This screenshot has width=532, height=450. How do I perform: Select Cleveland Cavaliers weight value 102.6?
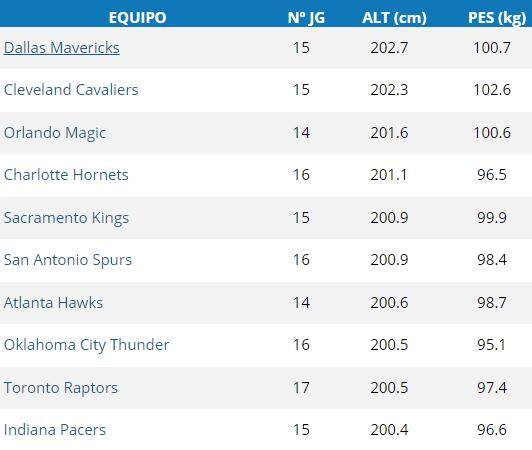coord(492,90)
